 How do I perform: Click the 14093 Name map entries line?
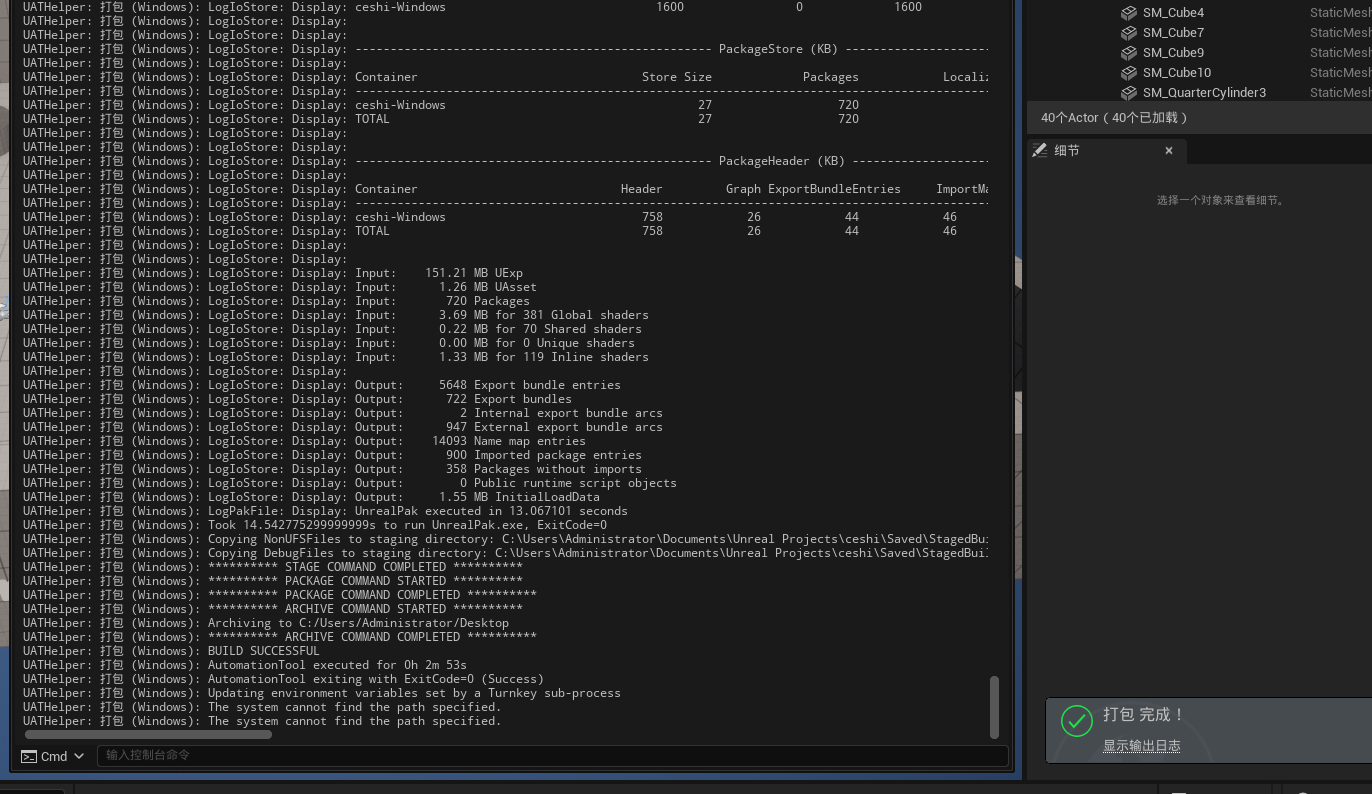(304, 441)
